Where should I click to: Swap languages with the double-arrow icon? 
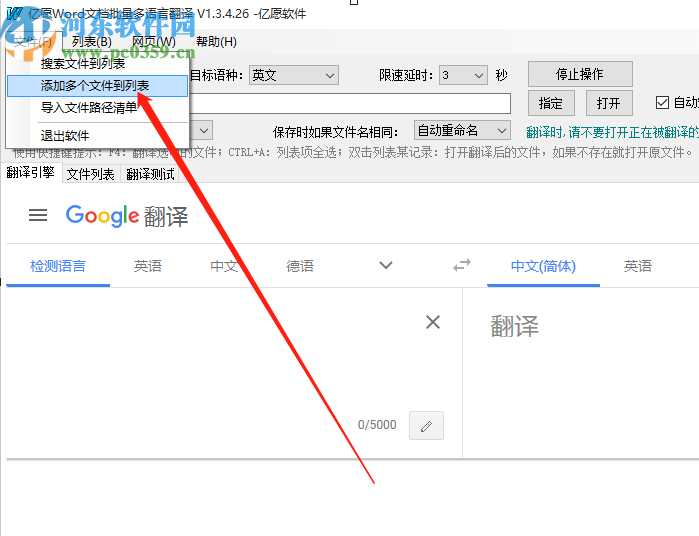pos(462,265)
